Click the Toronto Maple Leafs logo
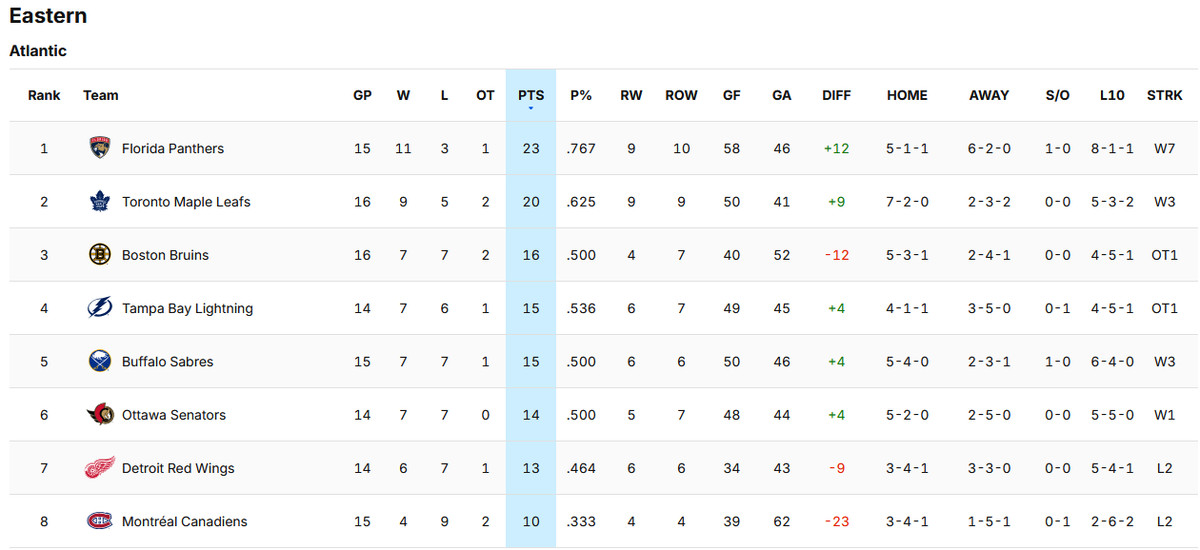 click(100, 202)
